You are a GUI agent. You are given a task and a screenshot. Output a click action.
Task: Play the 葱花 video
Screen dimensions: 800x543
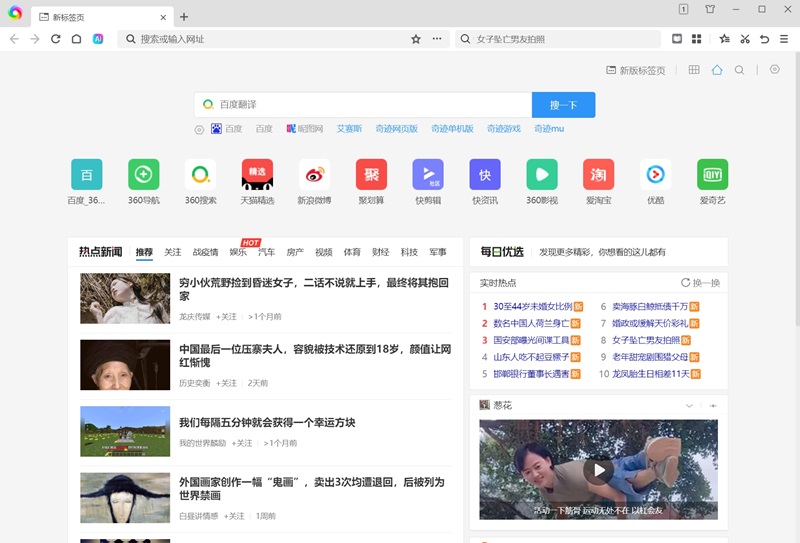[x=598, y=470]
